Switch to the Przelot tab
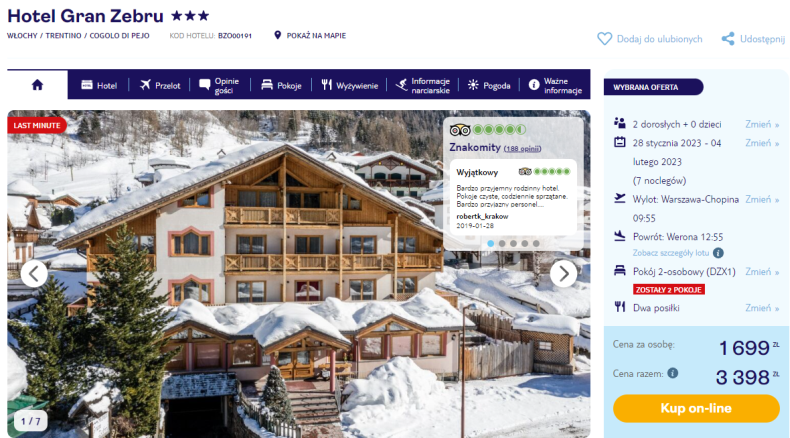 tap(160, 85)
